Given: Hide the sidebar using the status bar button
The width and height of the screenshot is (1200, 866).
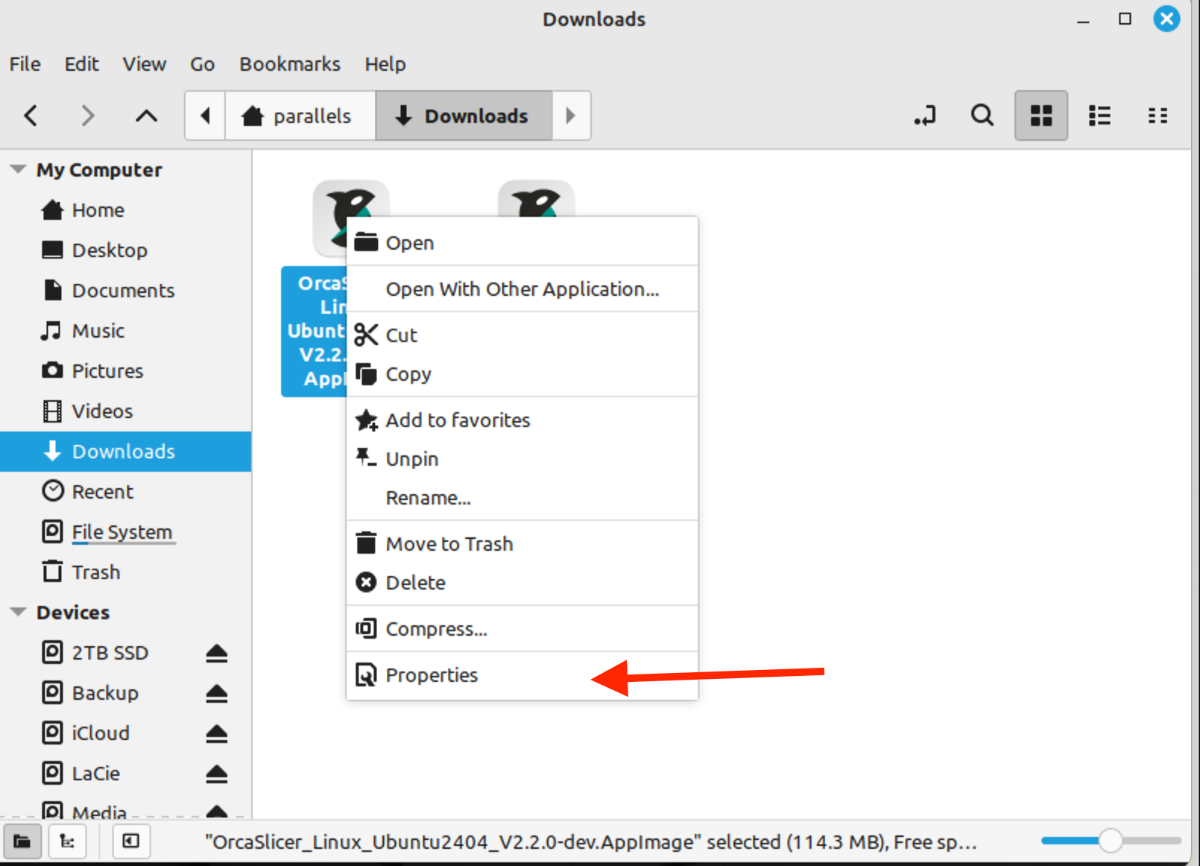Looking at the screenshot, I should pyautogui.click(x=130, y=842).
